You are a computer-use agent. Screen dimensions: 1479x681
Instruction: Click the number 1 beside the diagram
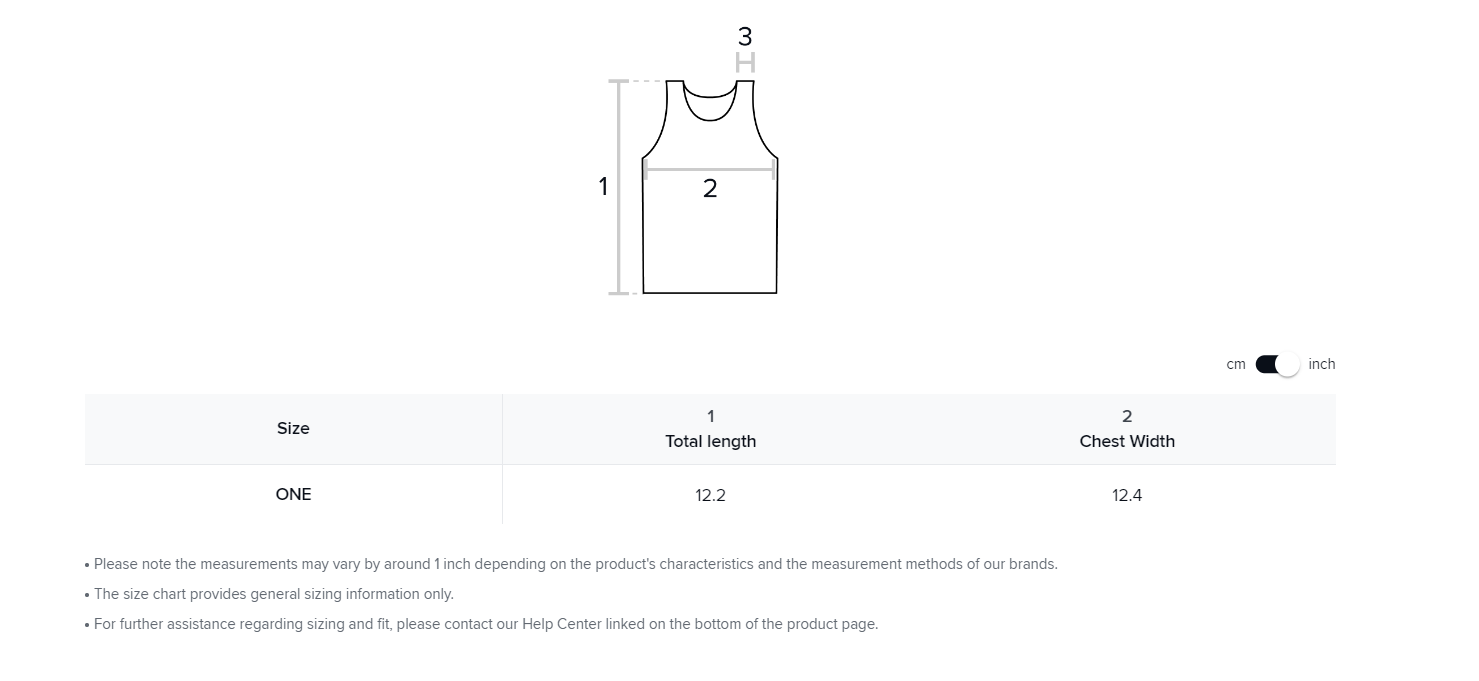pos(603,187)
